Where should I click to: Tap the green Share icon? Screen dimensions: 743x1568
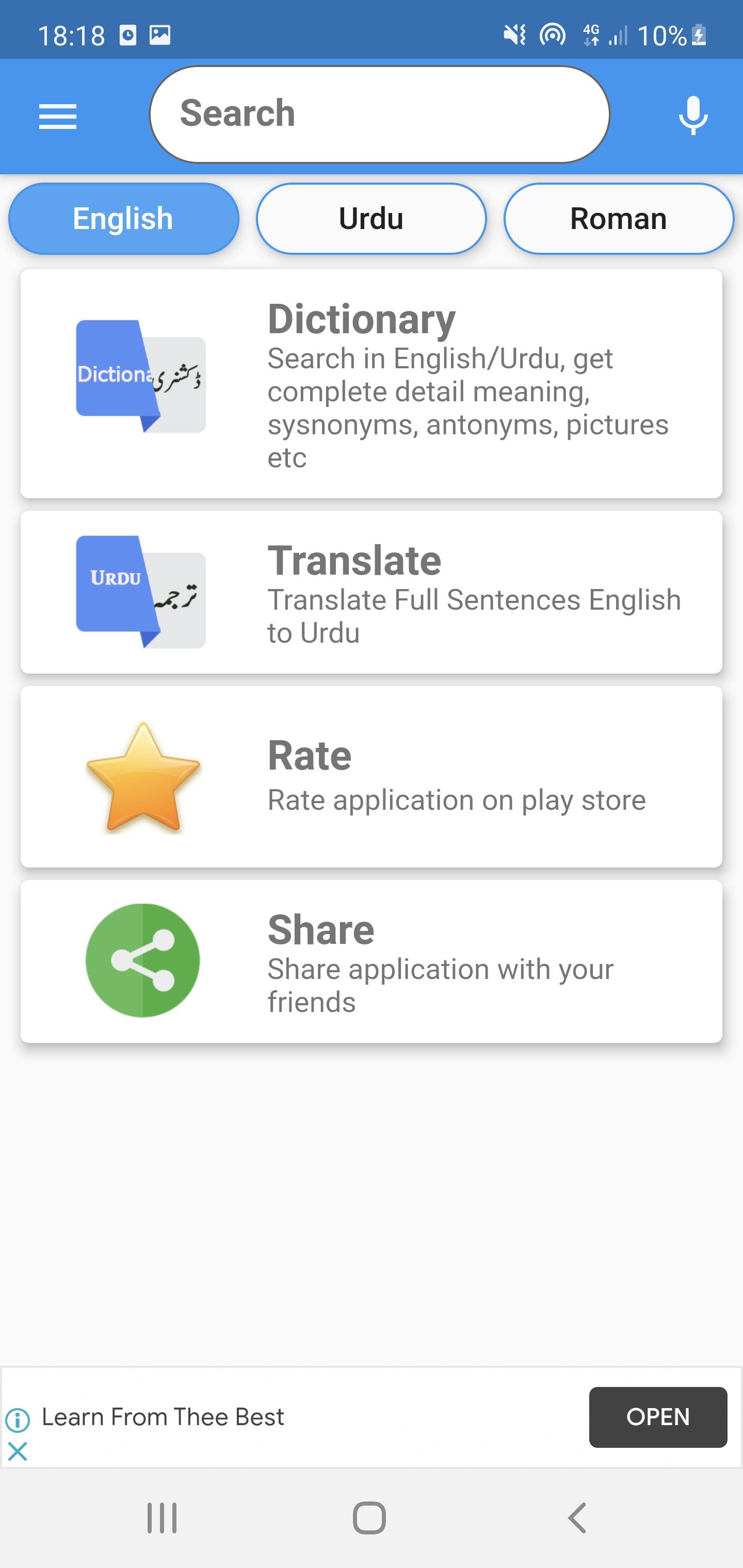point(142,960)
